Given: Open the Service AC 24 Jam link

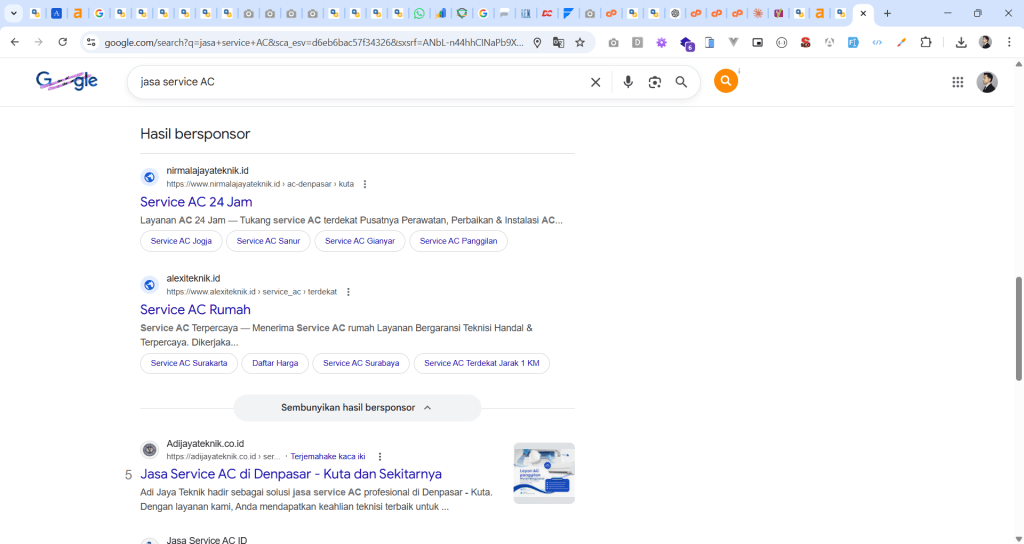Looking at the screenshot, I should coord(196,202).
